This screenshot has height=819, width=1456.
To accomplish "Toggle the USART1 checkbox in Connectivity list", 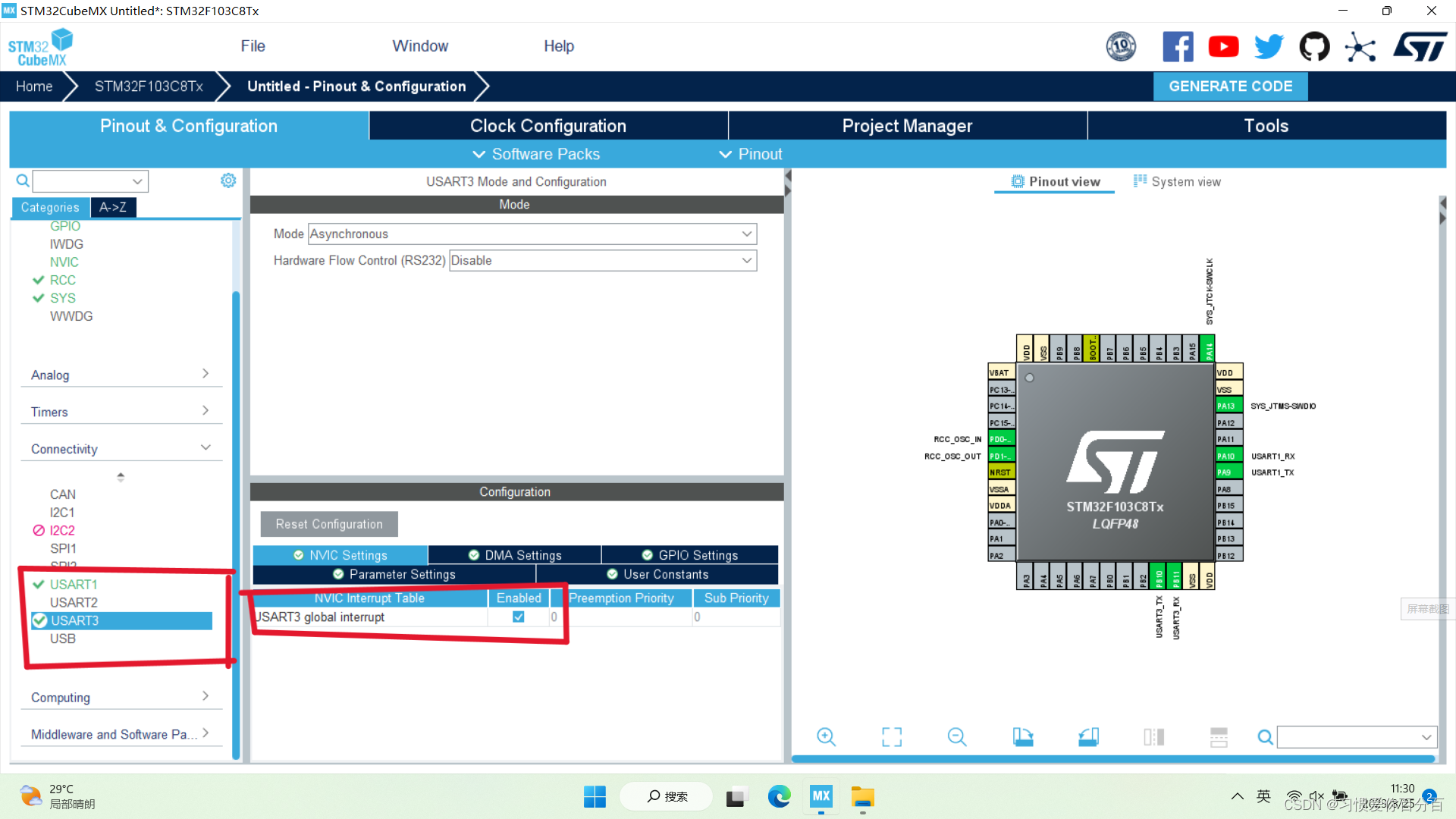I will [39, 584].
